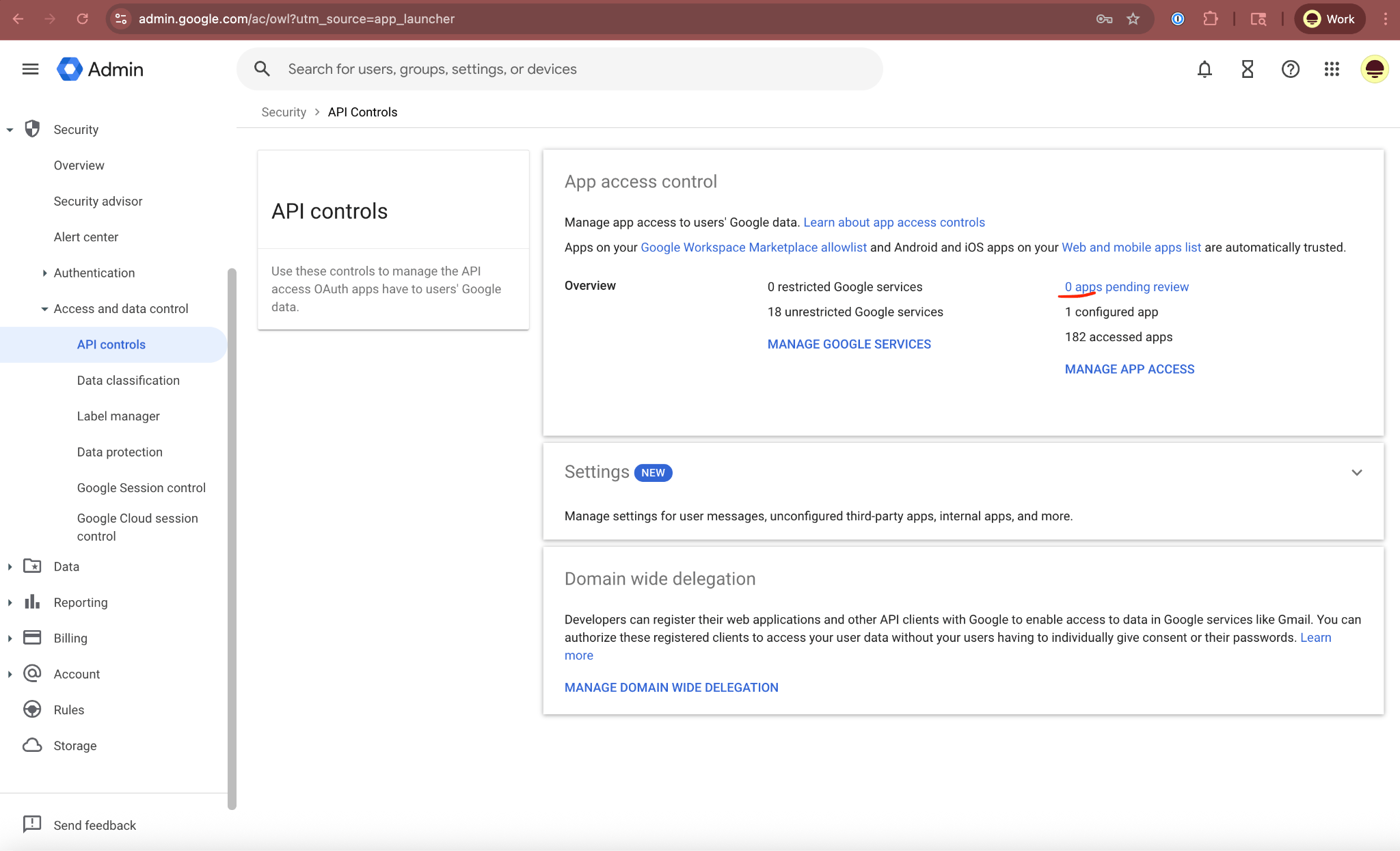Click the Google Admin logo
Screen dimensions: 1400x851
[100, 69]
